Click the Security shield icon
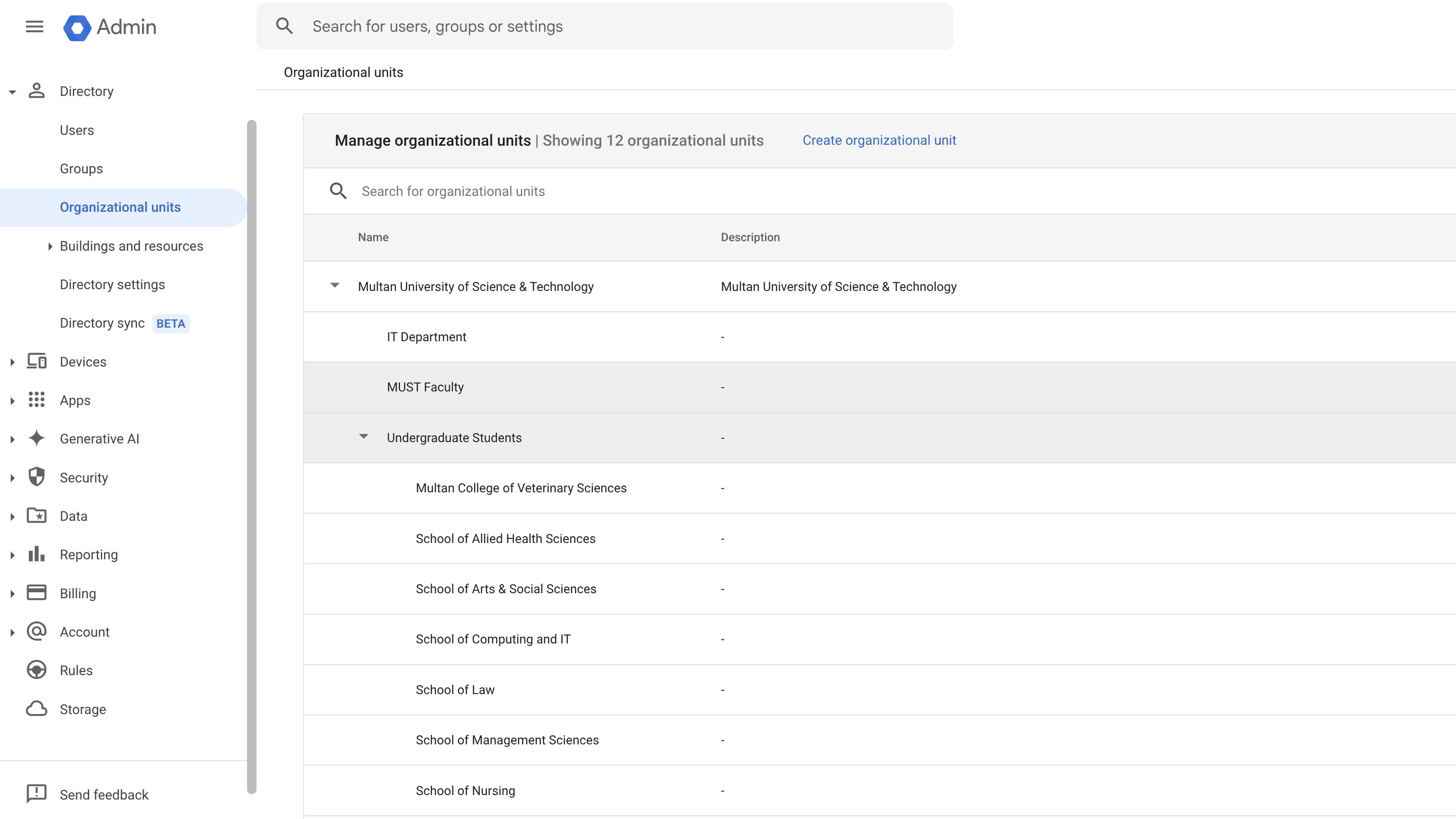The height and width of the screenshot is (819, 1456). pyautogui.click(x=37, y=477)
